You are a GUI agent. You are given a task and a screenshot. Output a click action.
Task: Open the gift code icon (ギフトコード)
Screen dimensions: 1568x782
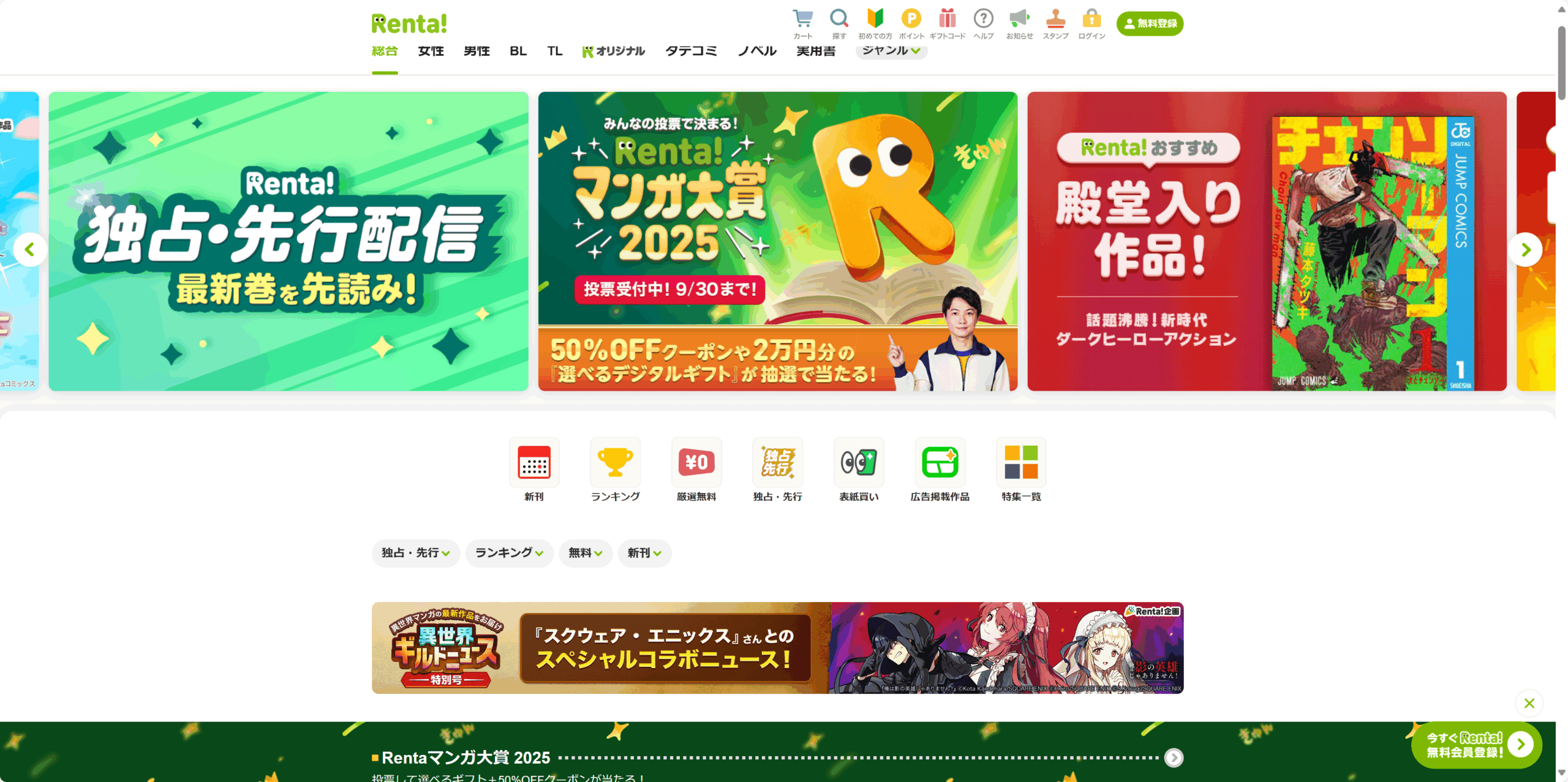point(948,24)
